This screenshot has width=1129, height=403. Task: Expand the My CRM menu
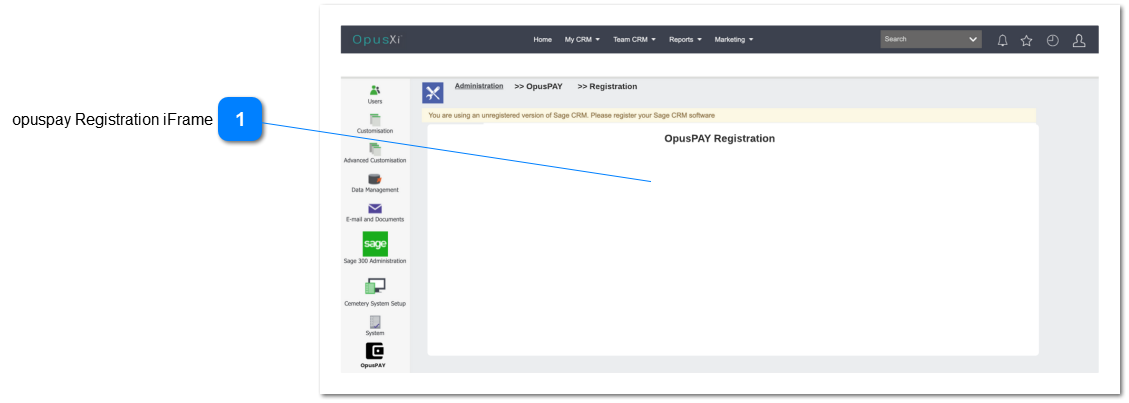click(582, 40)
